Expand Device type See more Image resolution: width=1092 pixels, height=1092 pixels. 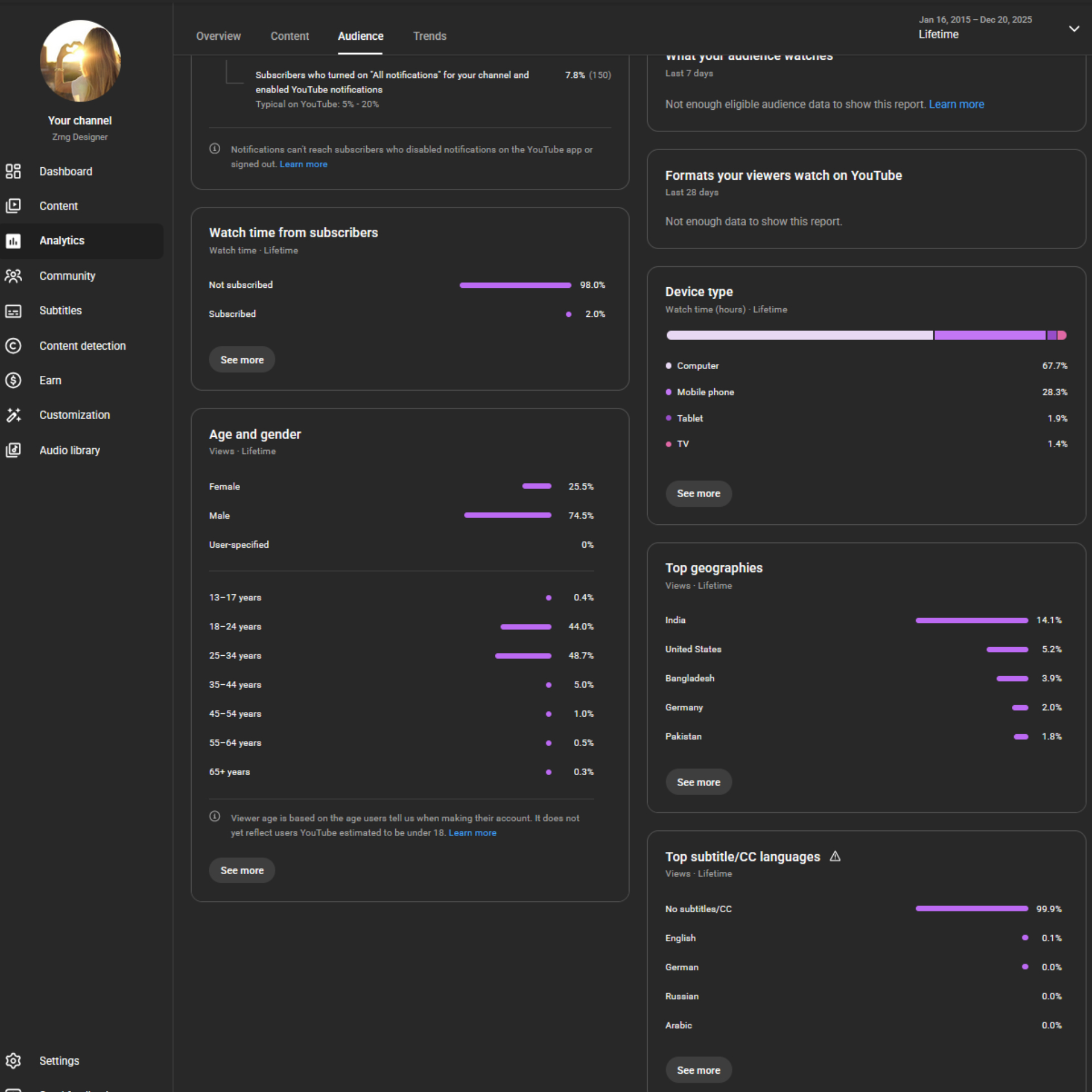coord(698,494)
